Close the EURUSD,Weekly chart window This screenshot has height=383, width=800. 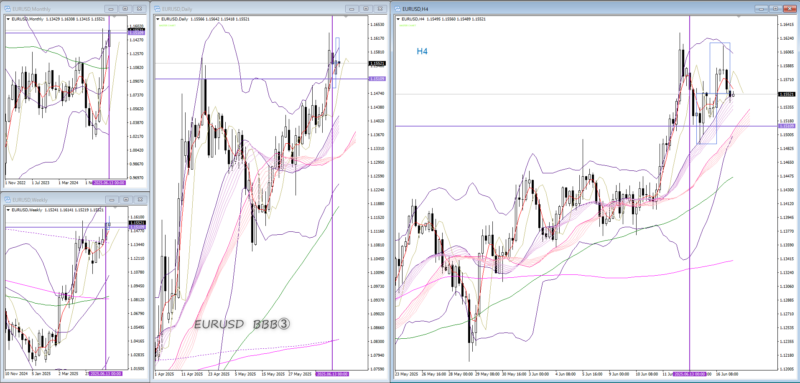point(139,200)
